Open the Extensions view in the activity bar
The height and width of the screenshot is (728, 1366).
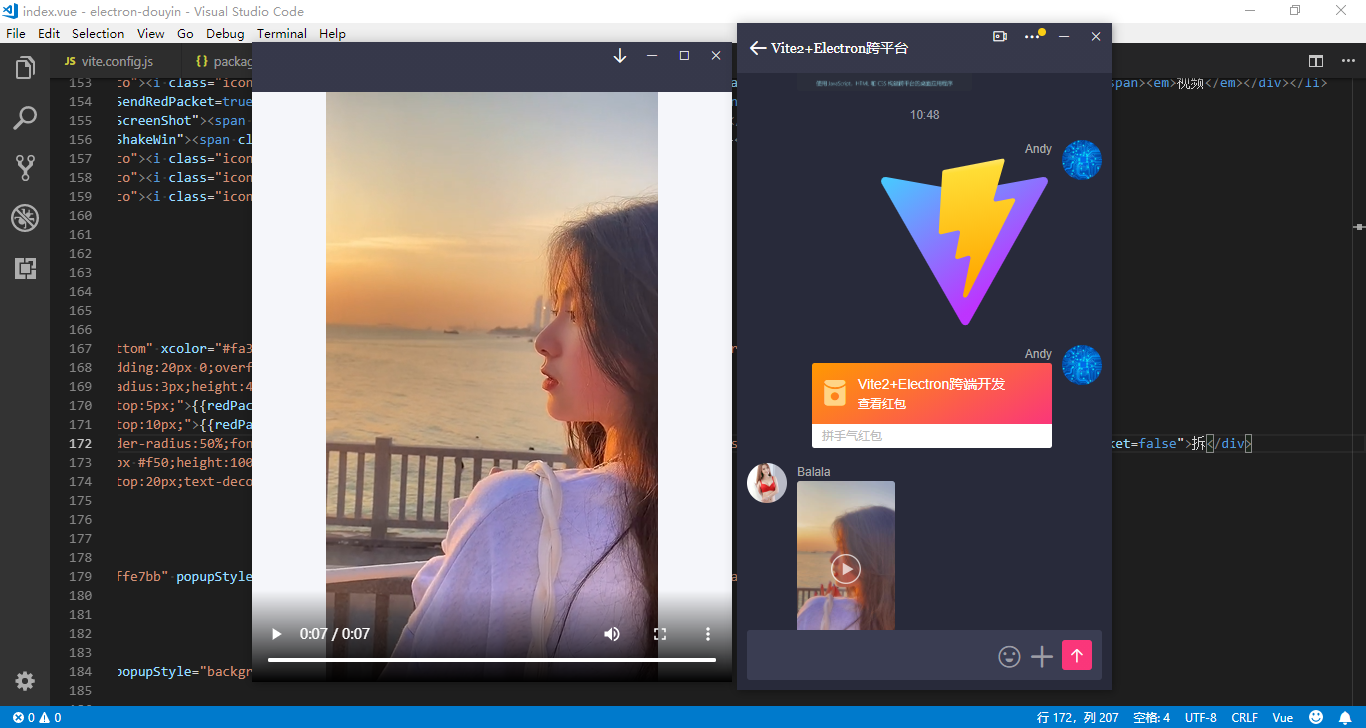(x=25, y=268)
